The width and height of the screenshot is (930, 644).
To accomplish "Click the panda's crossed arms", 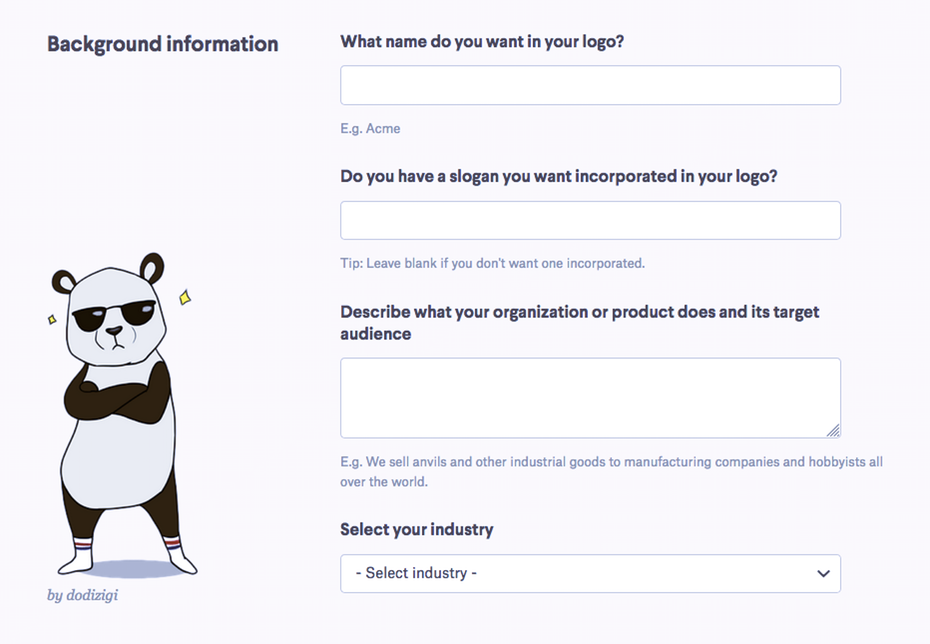I will click(117, 394).
